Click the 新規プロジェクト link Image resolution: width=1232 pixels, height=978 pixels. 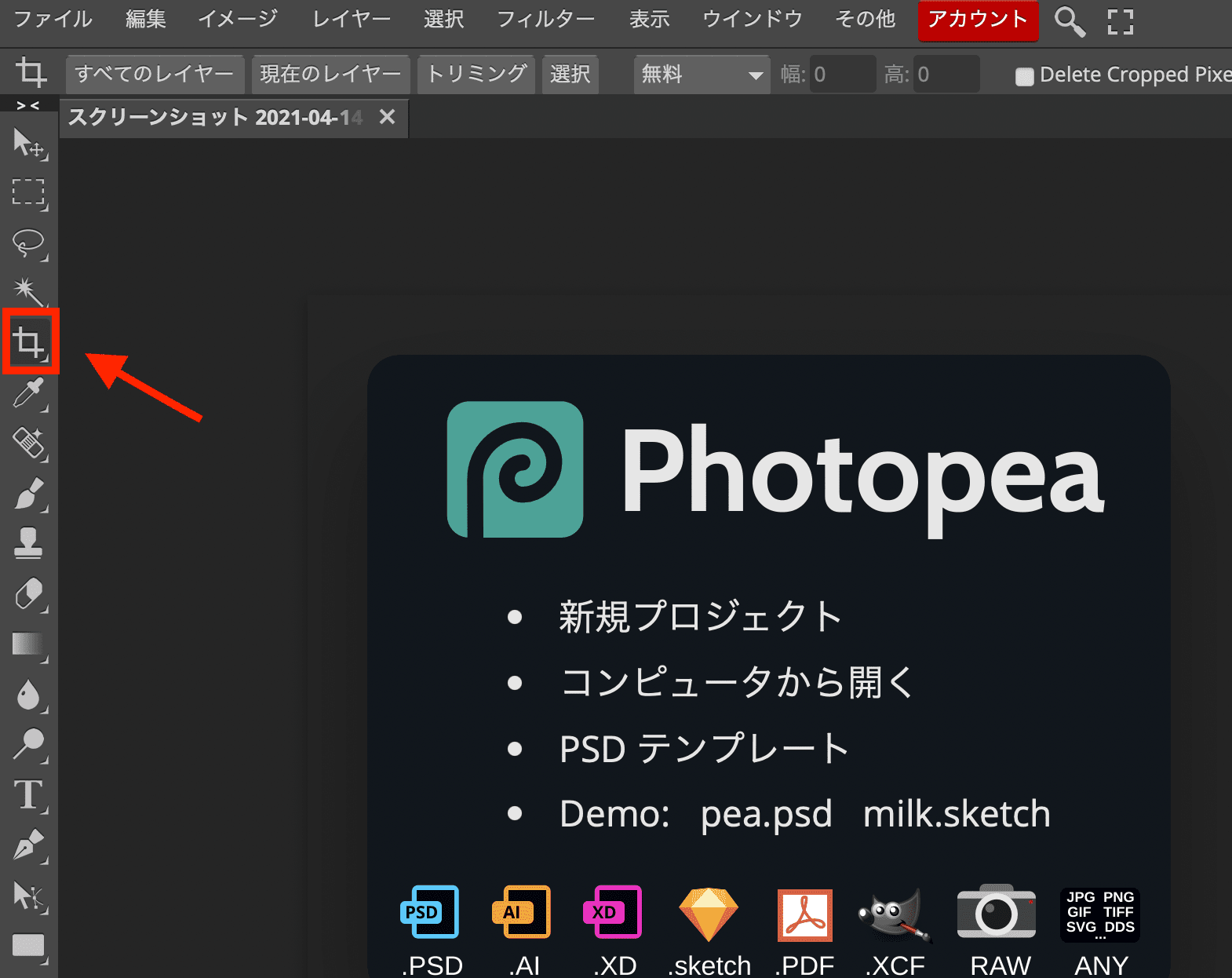click(700, 616)
